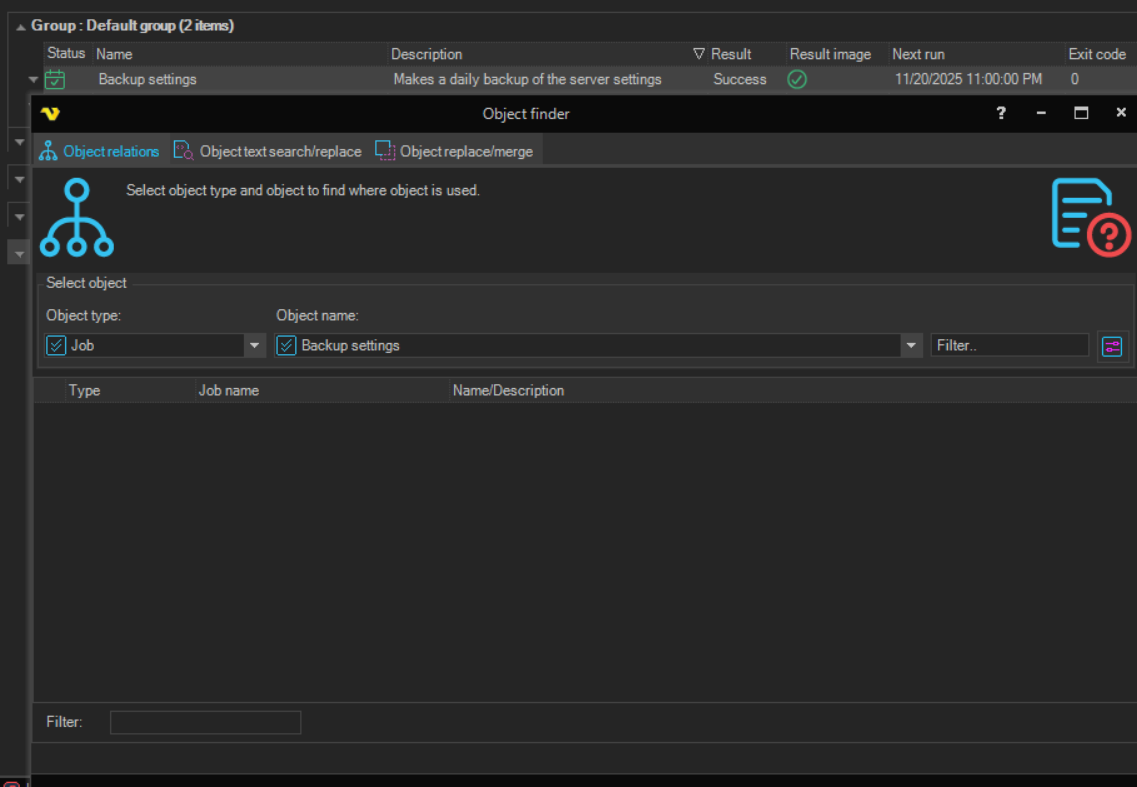This screenshot has width=1137, height=787.
Task: Click the green job status calendar icon
Action: point(56,80)
